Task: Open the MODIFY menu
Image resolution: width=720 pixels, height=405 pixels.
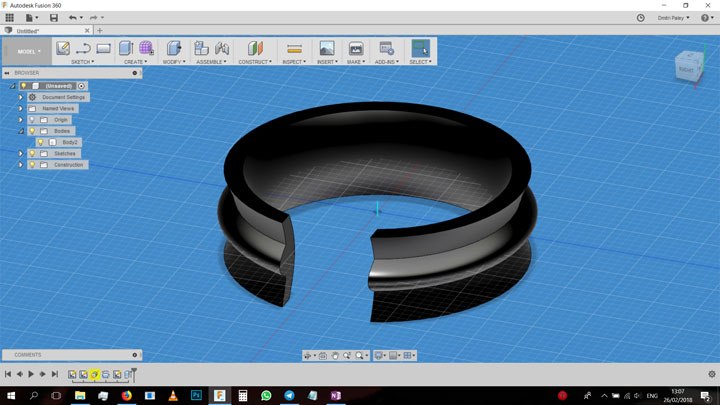Action: (174, 62)
